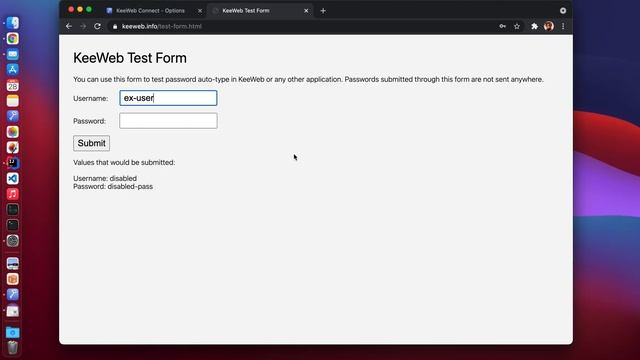Focus the Username input field
Viewport: 640px width, 360px height.
pyautogui.click(x=168, y=98)
